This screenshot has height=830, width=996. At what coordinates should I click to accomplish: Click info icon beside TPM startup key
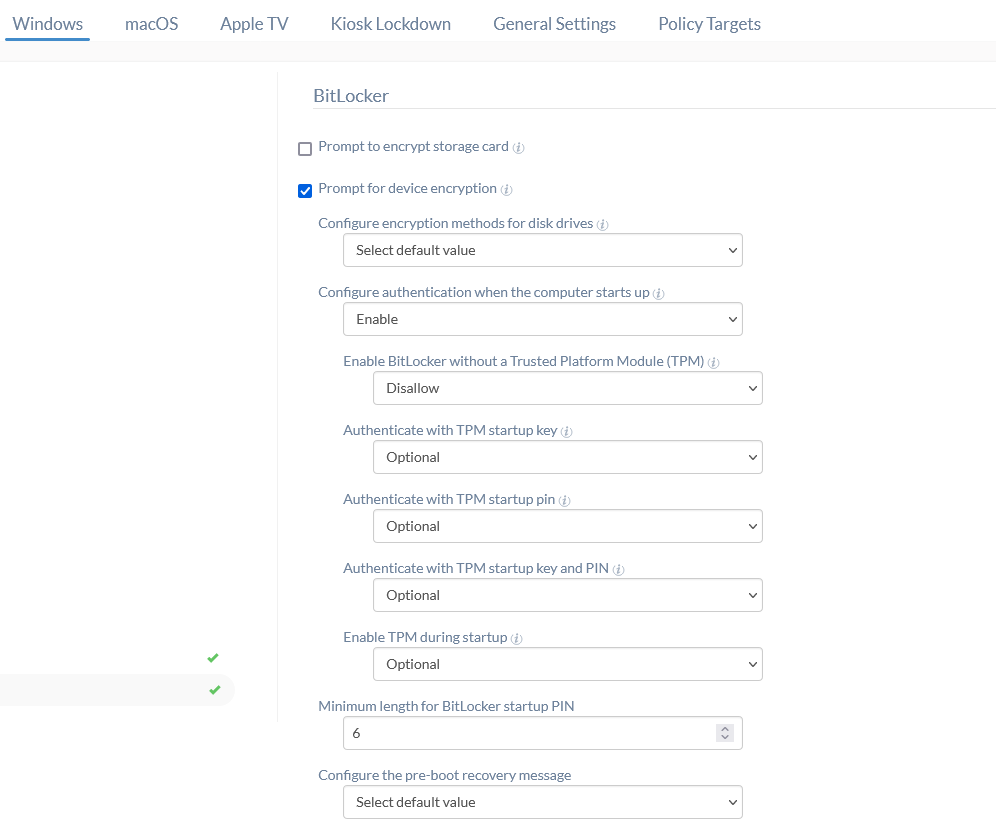567,432
